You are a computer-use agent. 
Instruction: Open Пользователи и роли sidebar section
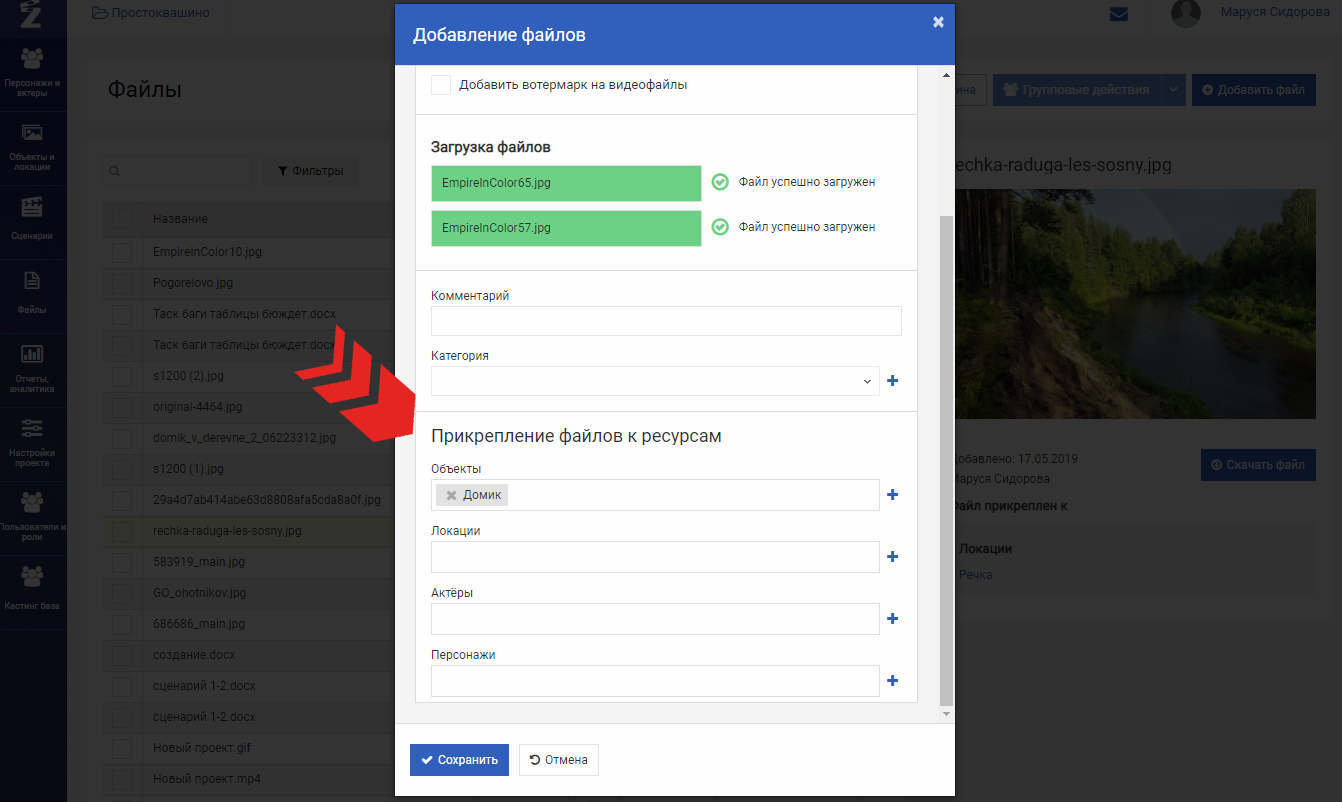(32, 516)
